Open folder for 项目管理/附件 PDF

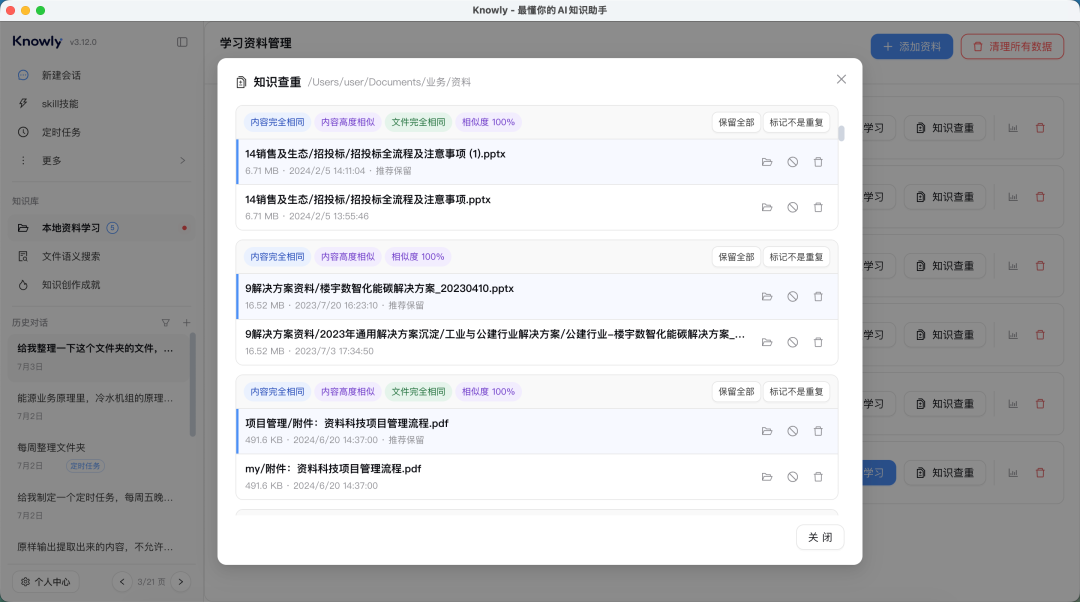767,431
